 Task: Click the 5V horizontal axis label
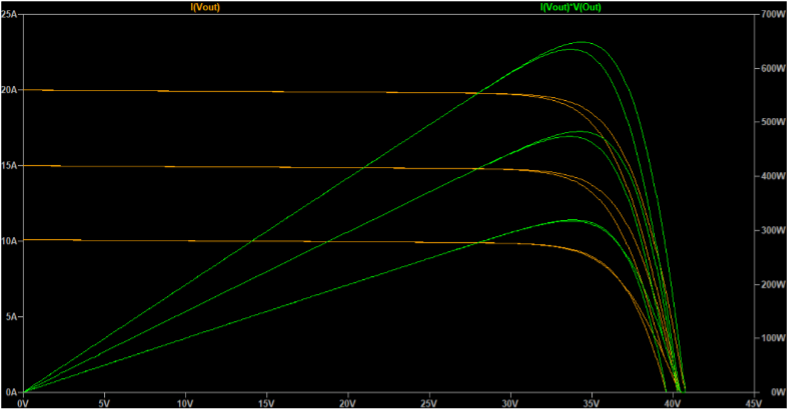point(104,403)
